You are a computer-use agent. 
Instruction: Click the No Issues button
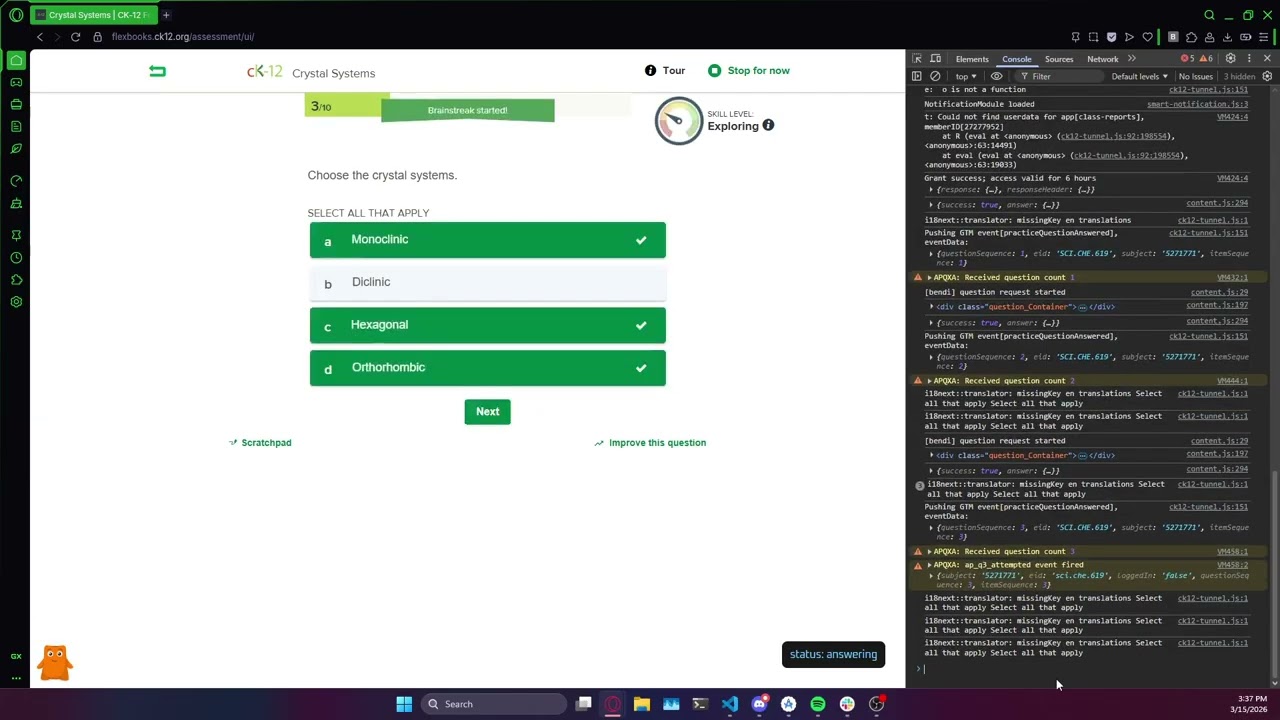click(1196, 77)
